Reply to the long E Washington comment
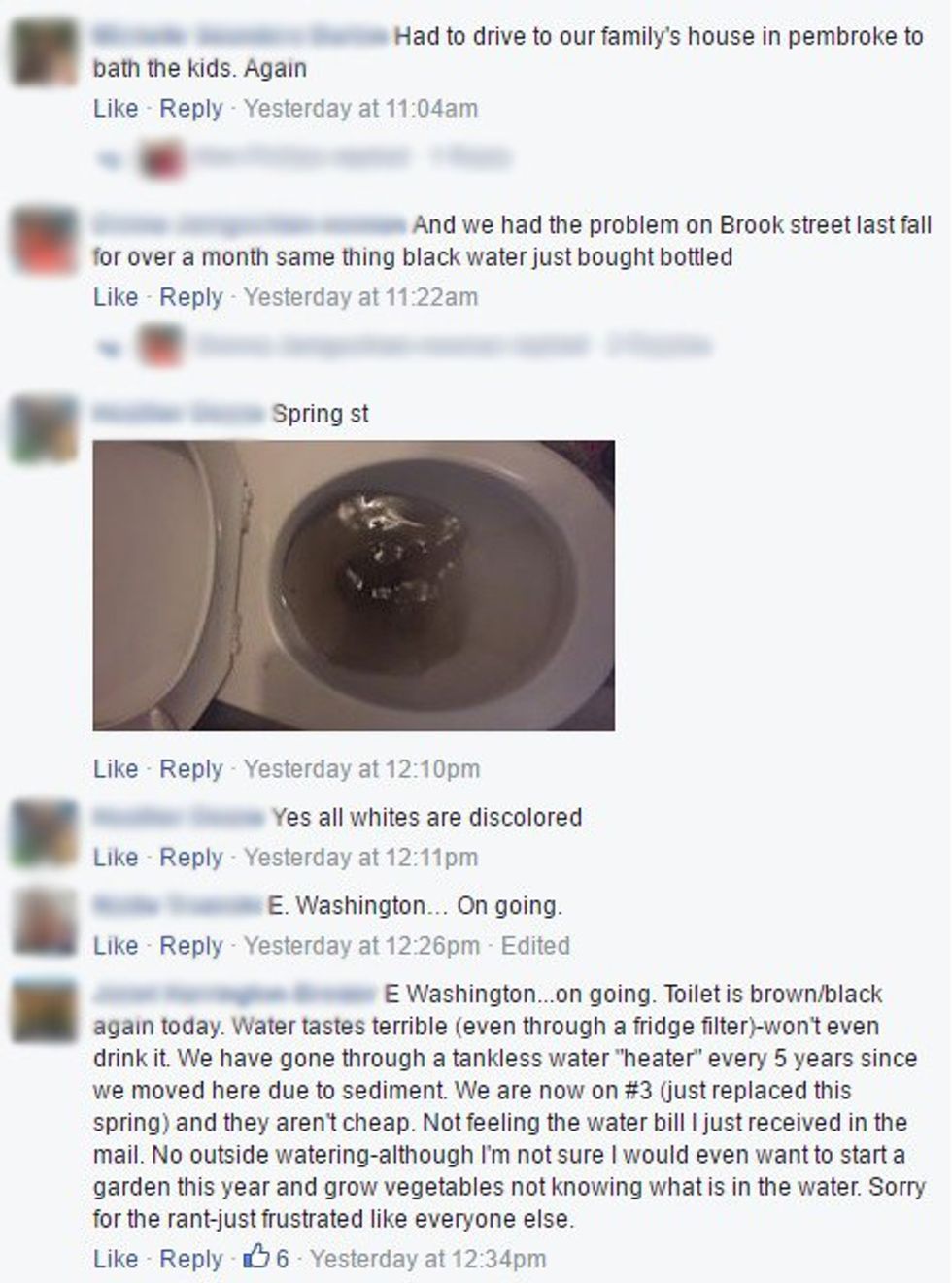 [191, 1258]
